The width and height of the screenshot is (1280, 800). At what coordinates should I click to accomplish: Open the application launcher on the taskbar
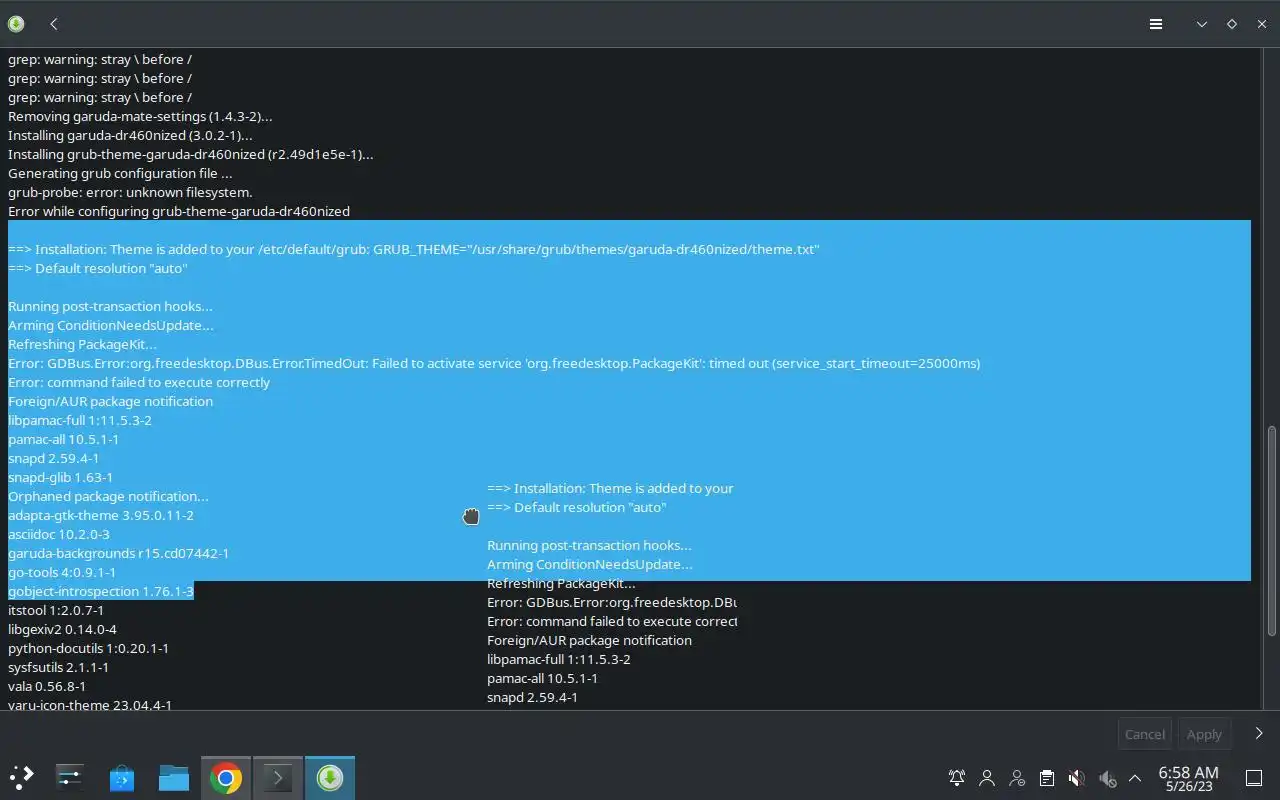click(21, 777)
